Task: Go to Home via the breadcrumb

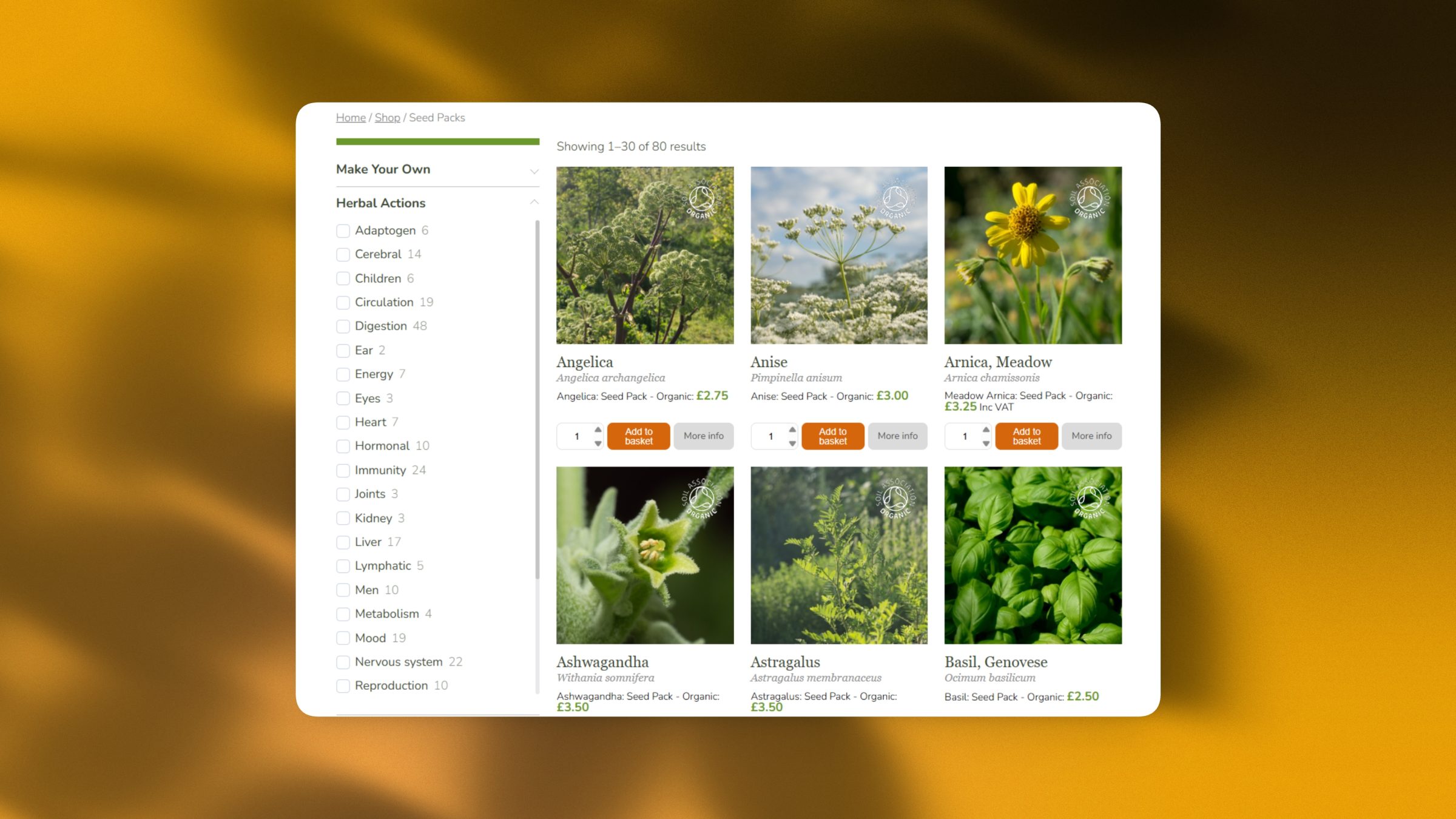Action: [351, 118]
